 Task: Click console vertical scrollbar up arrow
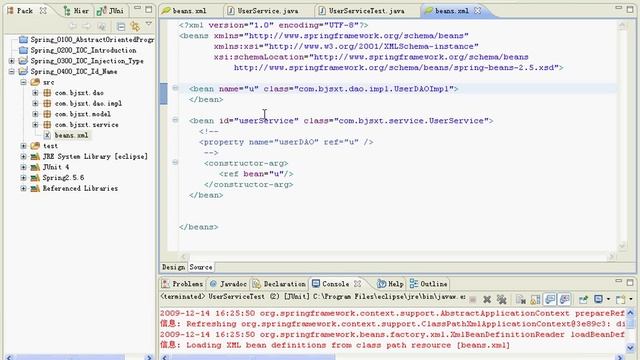(631, 313)
